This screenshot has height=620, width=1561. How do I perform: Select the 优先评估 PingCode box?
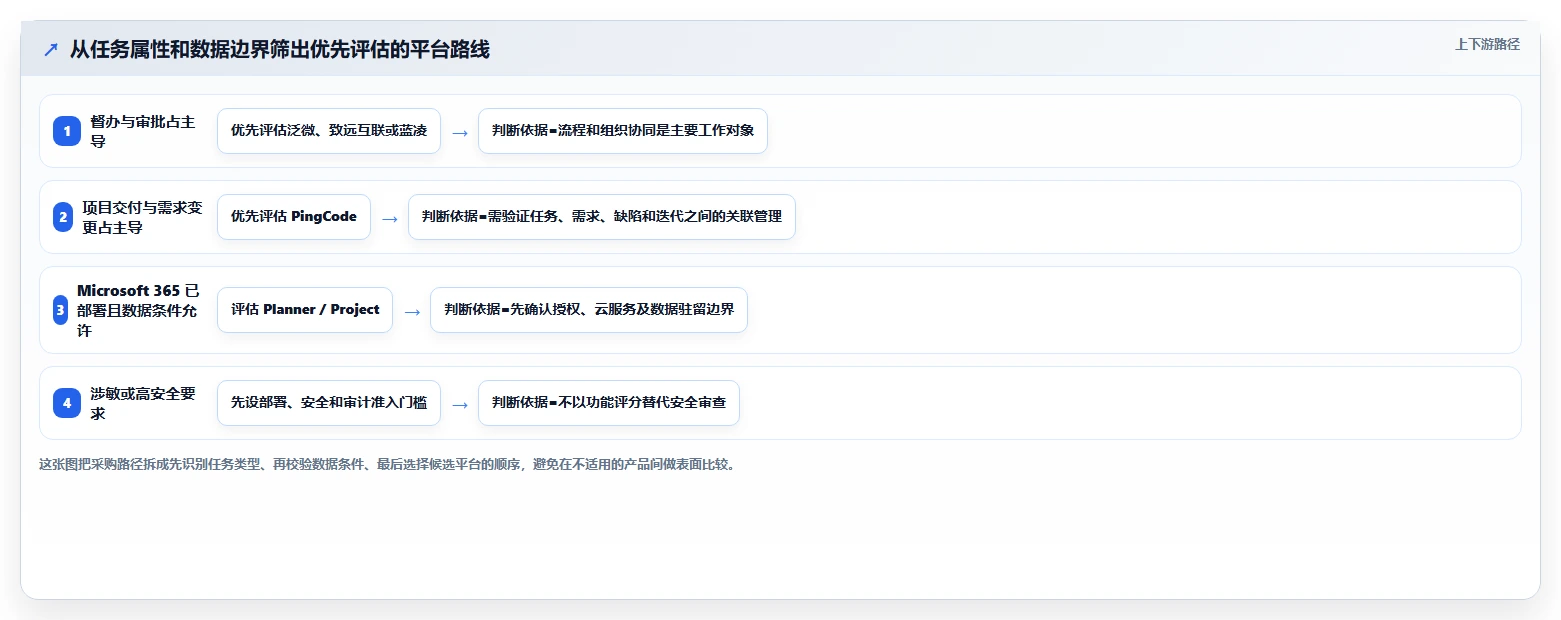294,217
